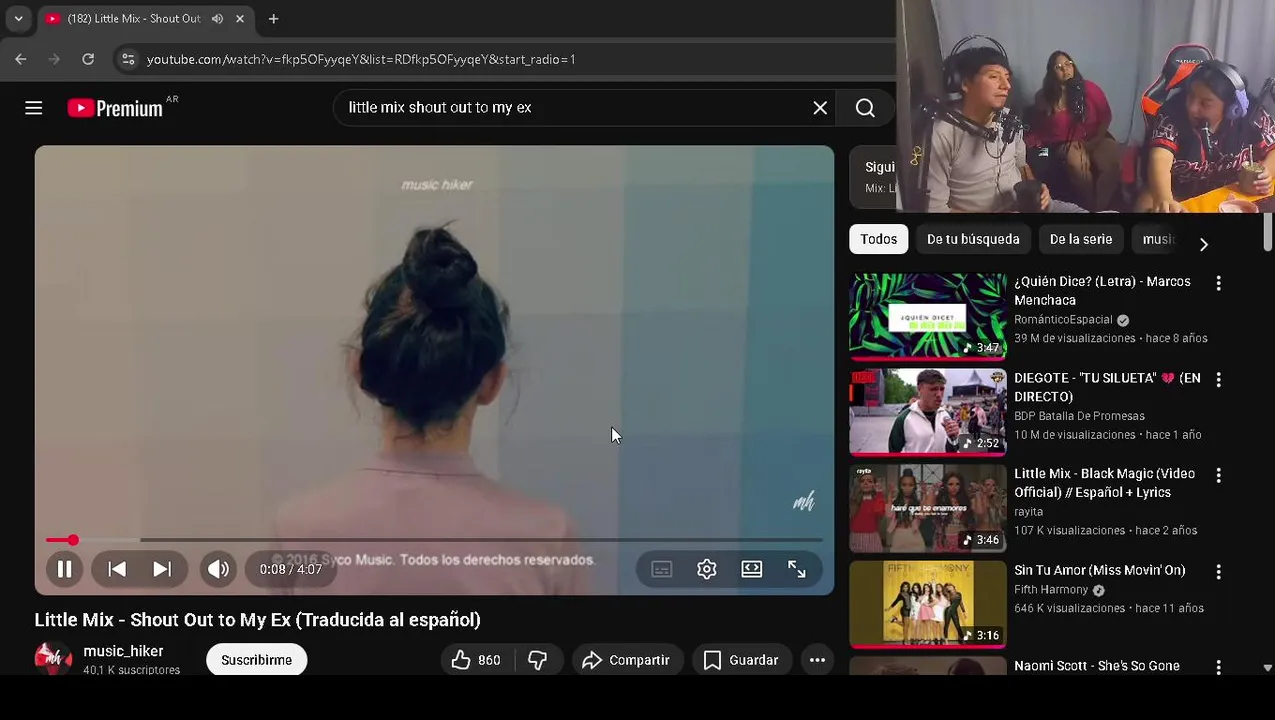
Task: Open ¿Quién Dice? video thumbnail
Action: (928, 315)
